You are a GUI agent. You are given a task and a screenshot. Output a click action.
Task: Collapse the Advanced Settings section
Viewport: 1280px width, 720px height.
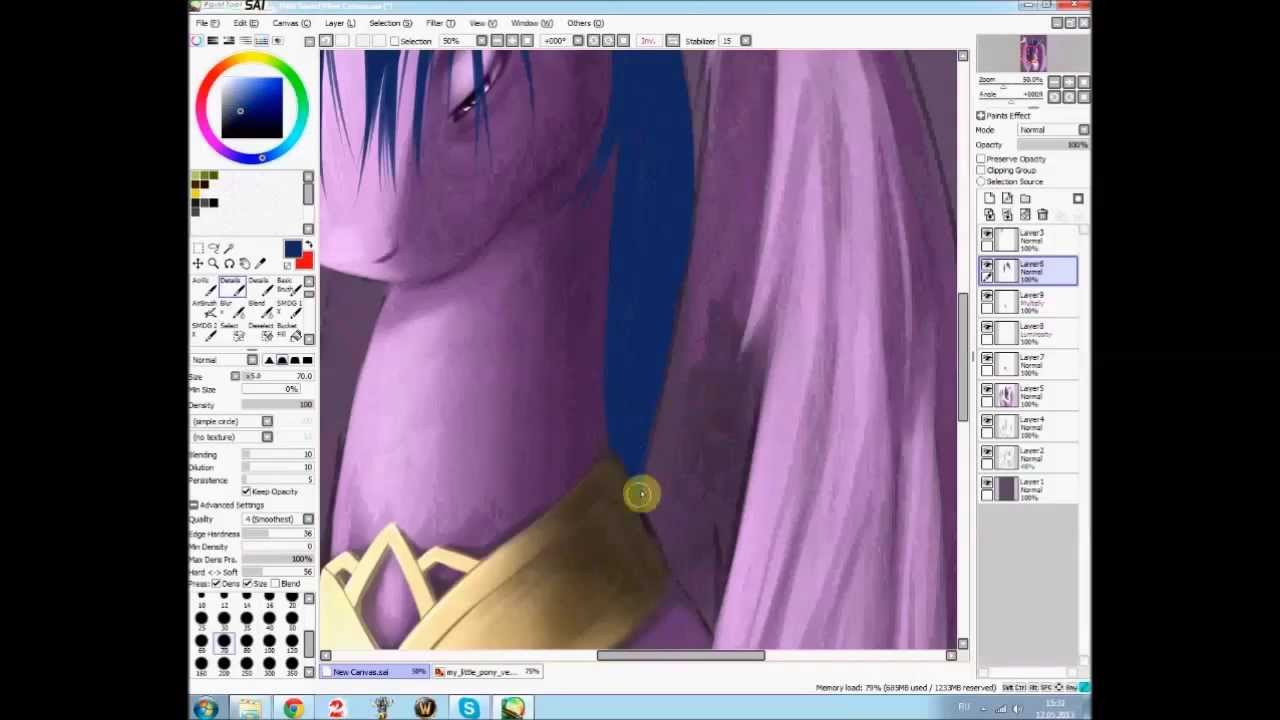coord(194,506)
